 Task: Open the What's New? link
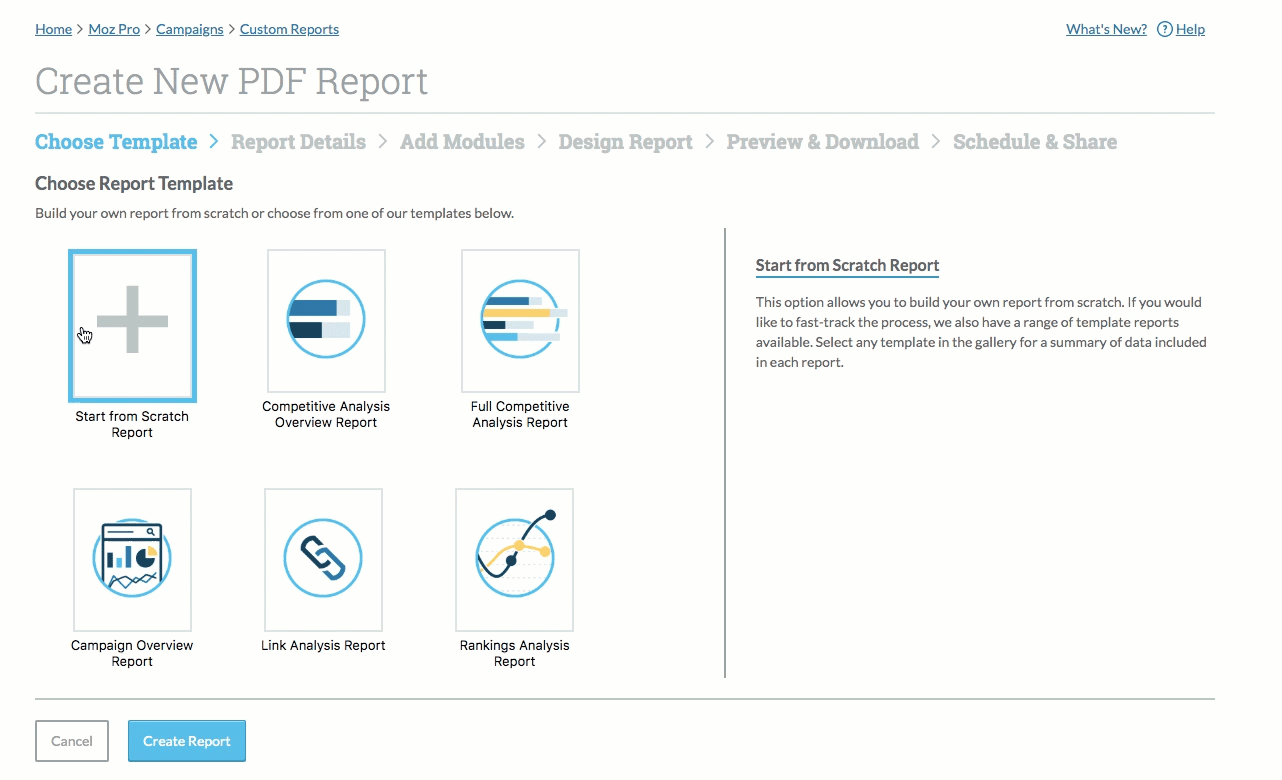(1106, 29)
